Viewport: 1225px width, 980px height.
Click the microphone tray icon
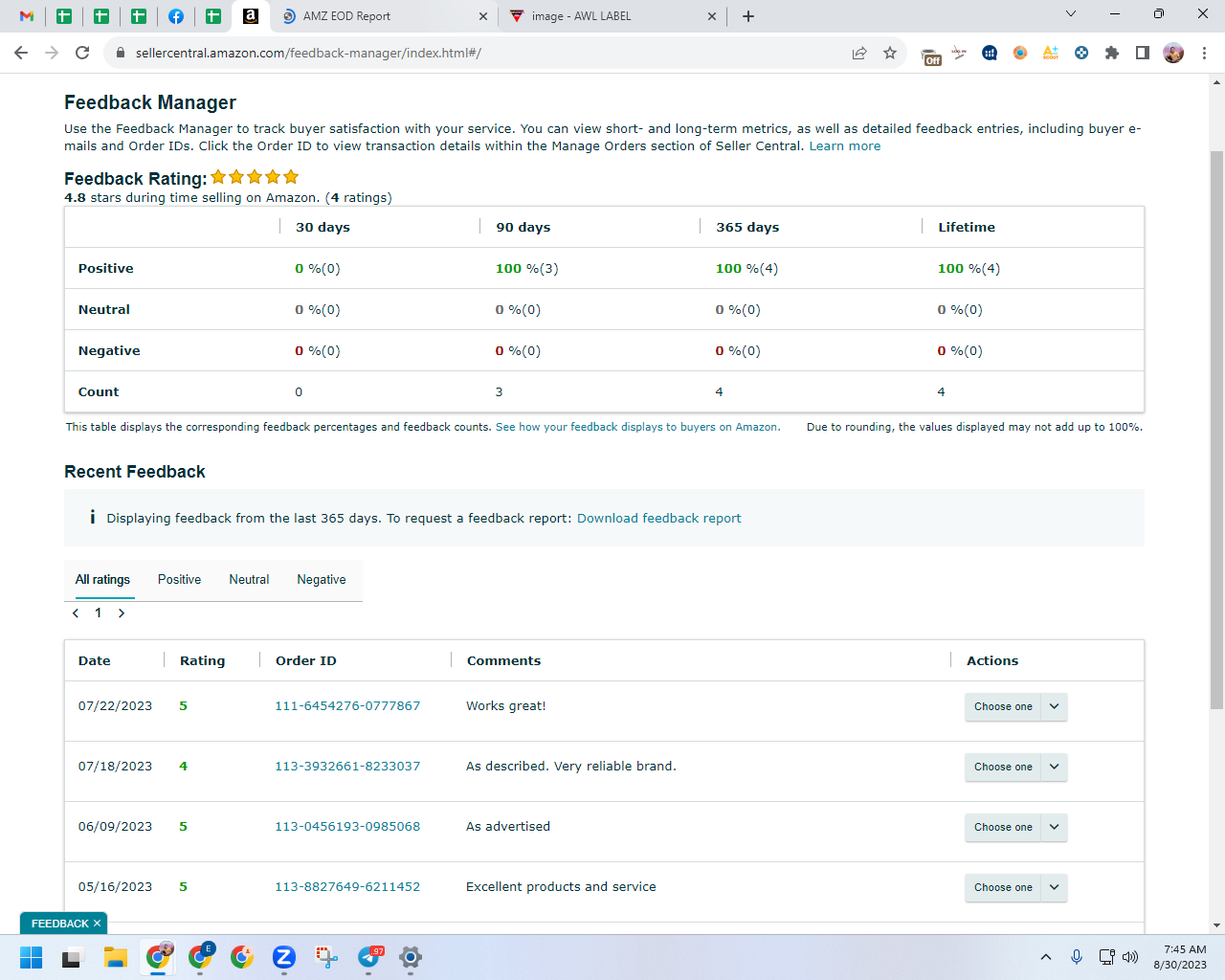pos(1077,957)
